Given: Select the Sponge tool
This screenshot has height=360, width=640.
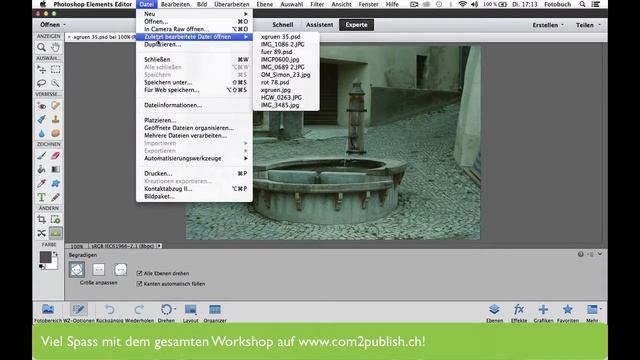Looking at the screenshot, I should pyautogui.click(x=56, y=133).
